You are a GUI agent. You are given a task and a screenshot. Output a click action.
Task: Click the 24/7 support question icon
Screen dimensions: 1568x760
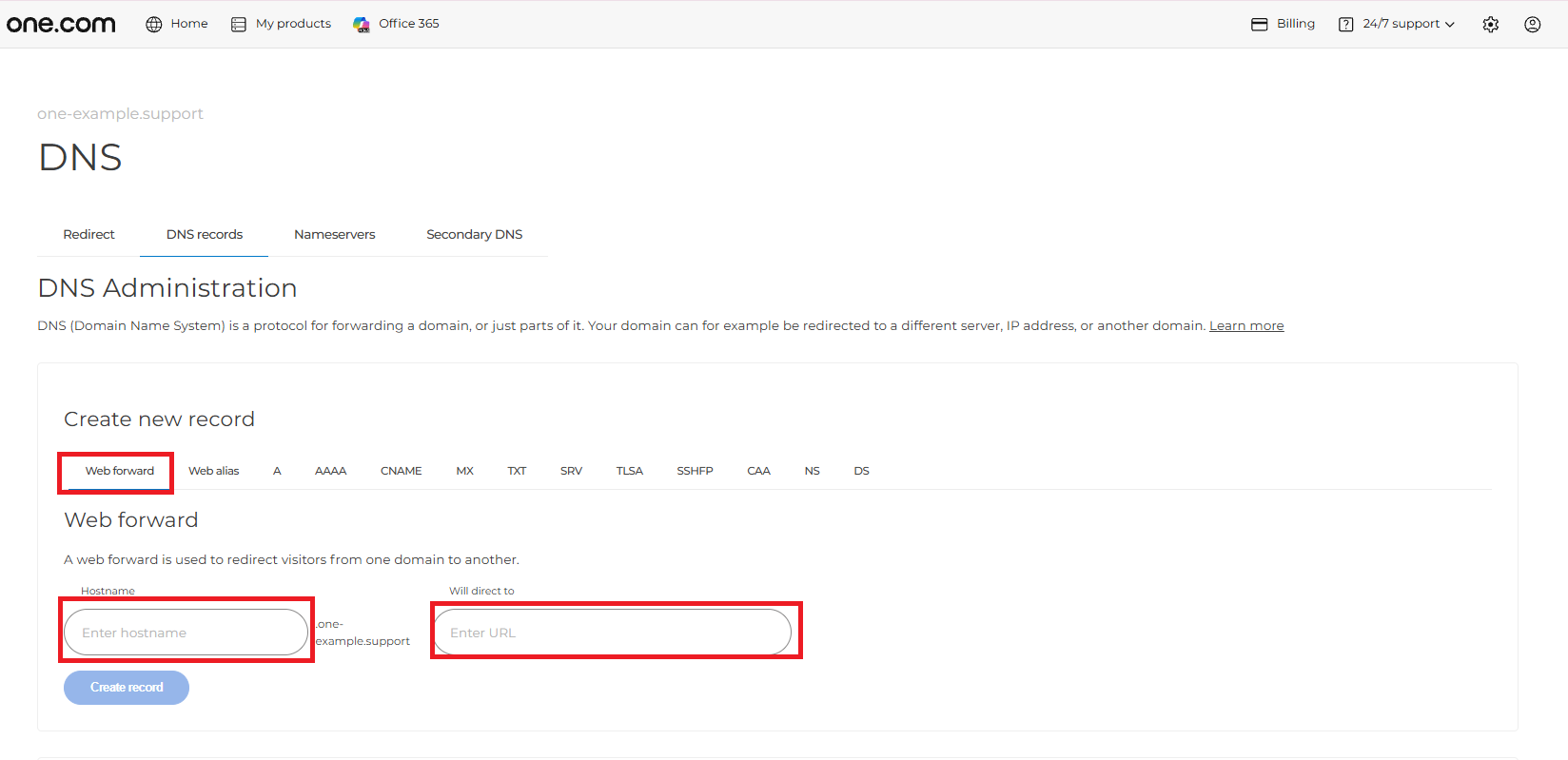pyautogui.click(x=1346, y=25)
